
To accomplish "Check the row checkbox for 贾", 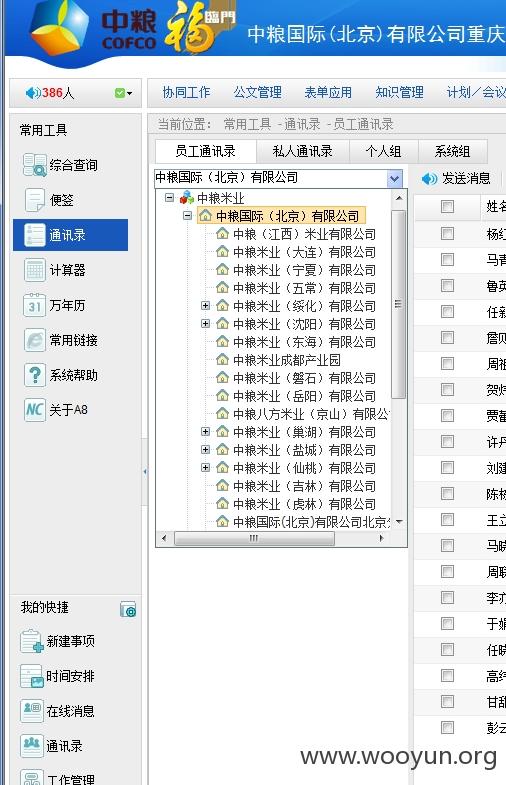I will pos(447,416).
